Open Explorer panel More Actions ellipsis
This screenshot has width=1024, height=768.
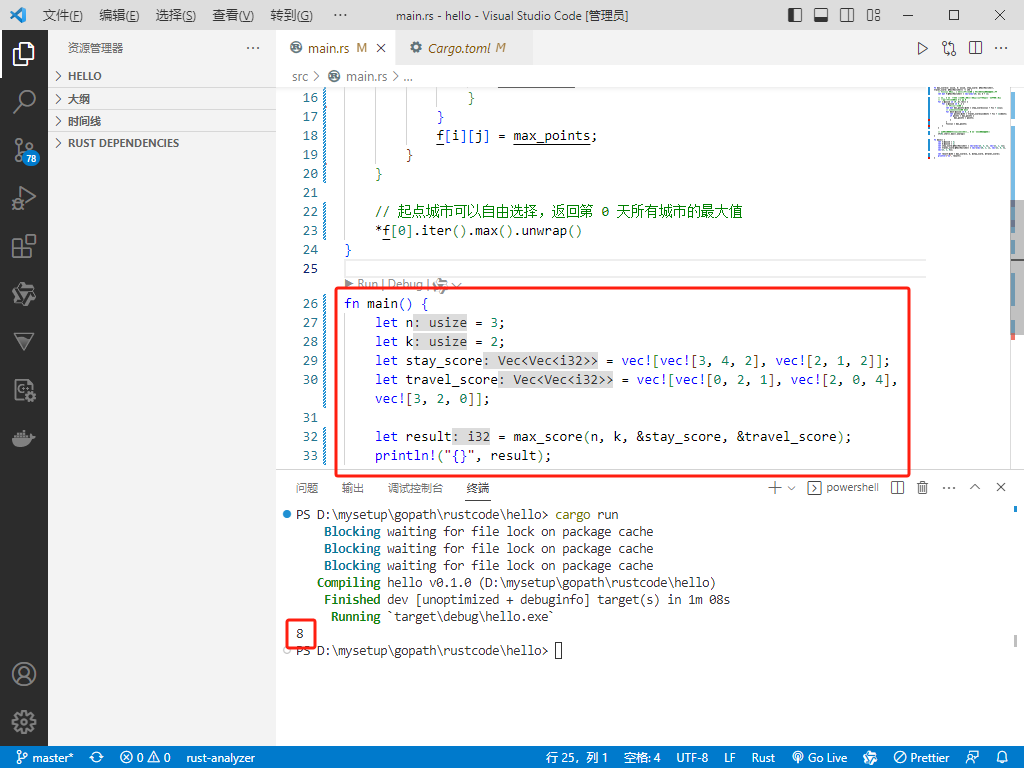[253, 48]
